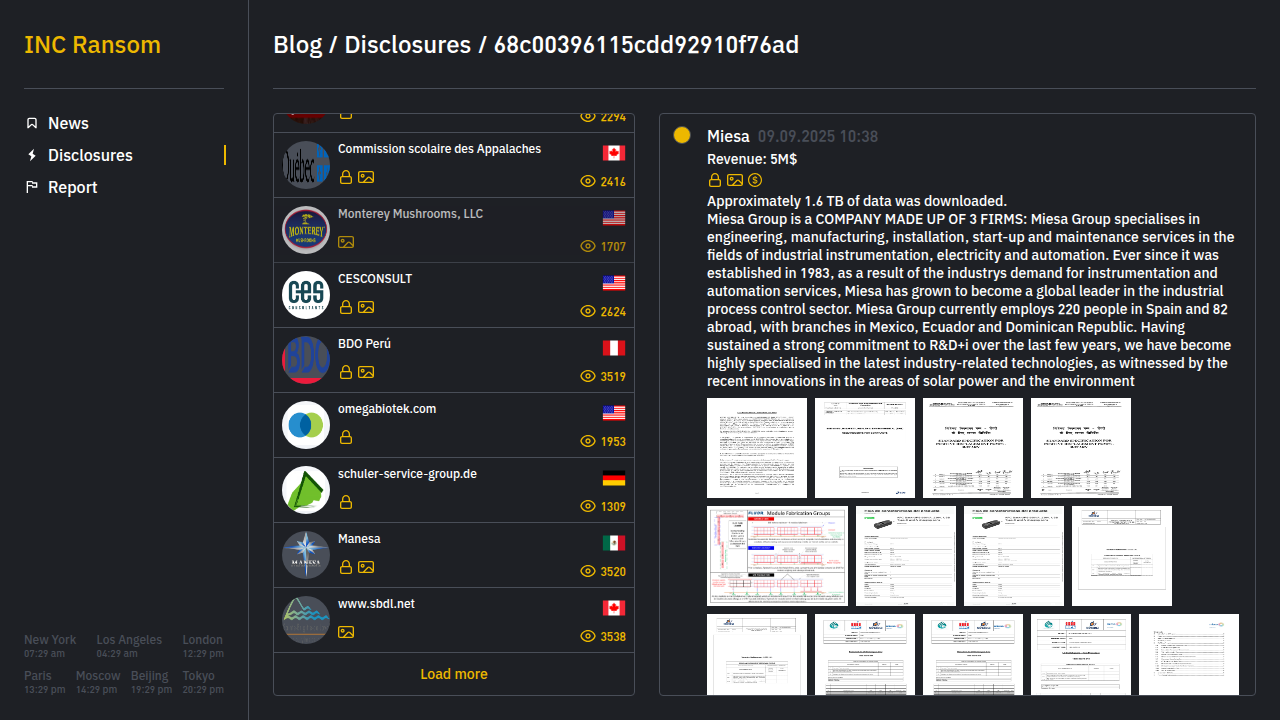Click lock icon on Commission scolaire row
This screenshot has height=720, width=1280.
(346, 177)
